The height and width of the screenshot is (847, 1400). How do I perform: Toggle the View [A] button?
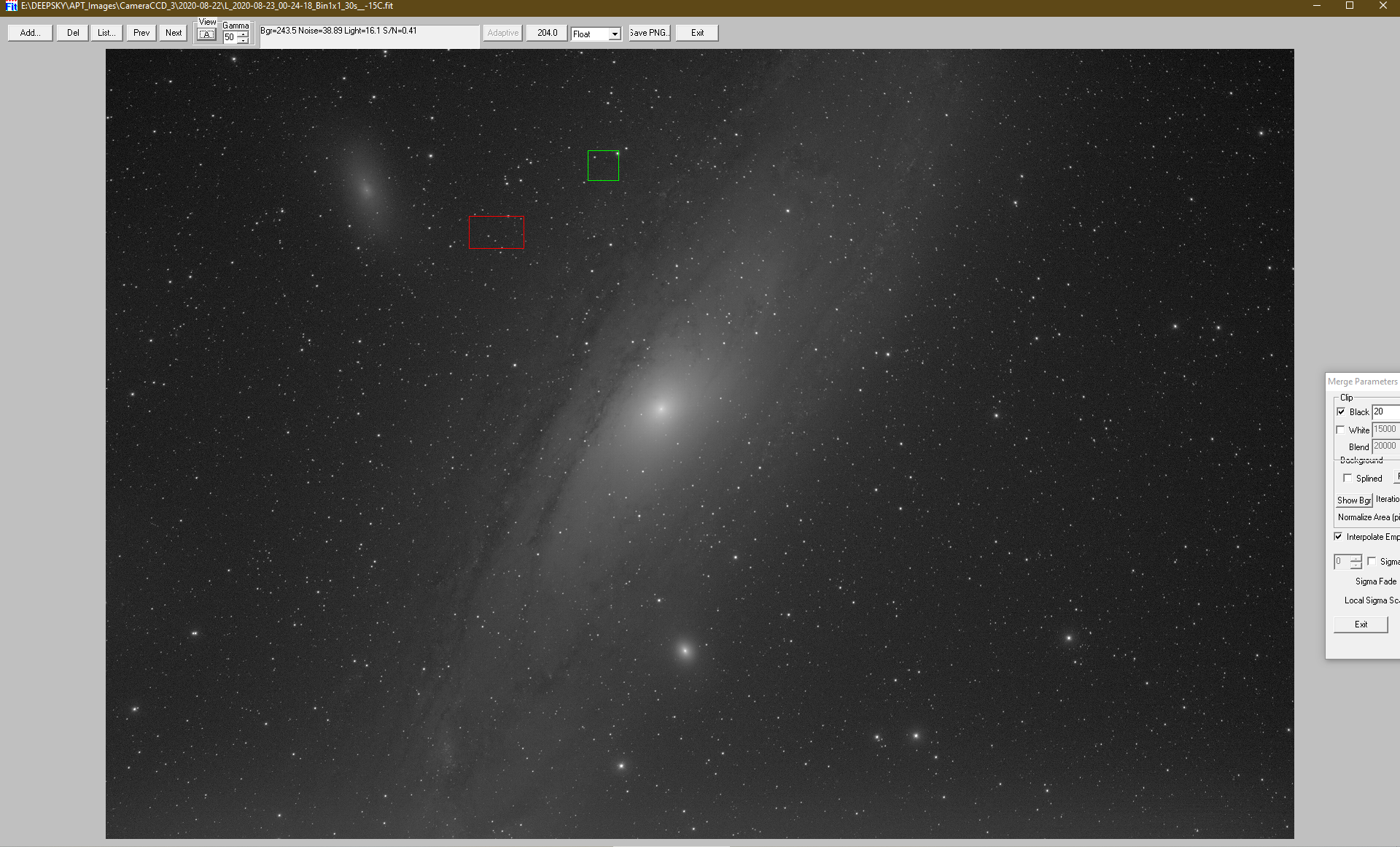[x=207, y=35]
